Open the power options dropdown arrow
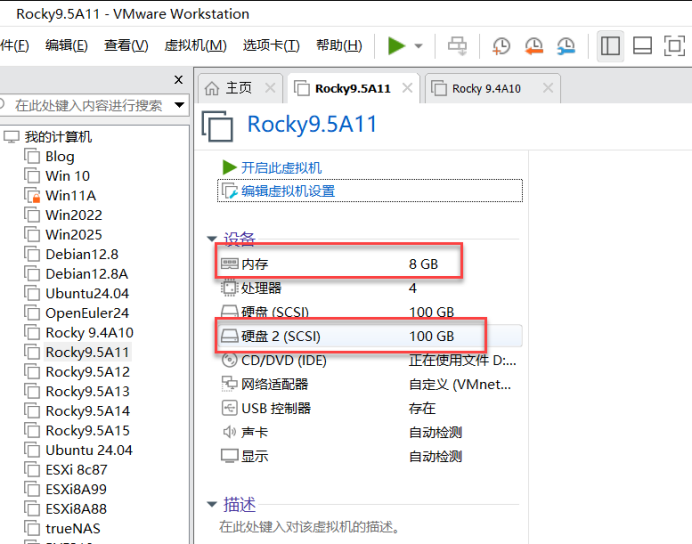692x544 pixels. coord(418,46)
